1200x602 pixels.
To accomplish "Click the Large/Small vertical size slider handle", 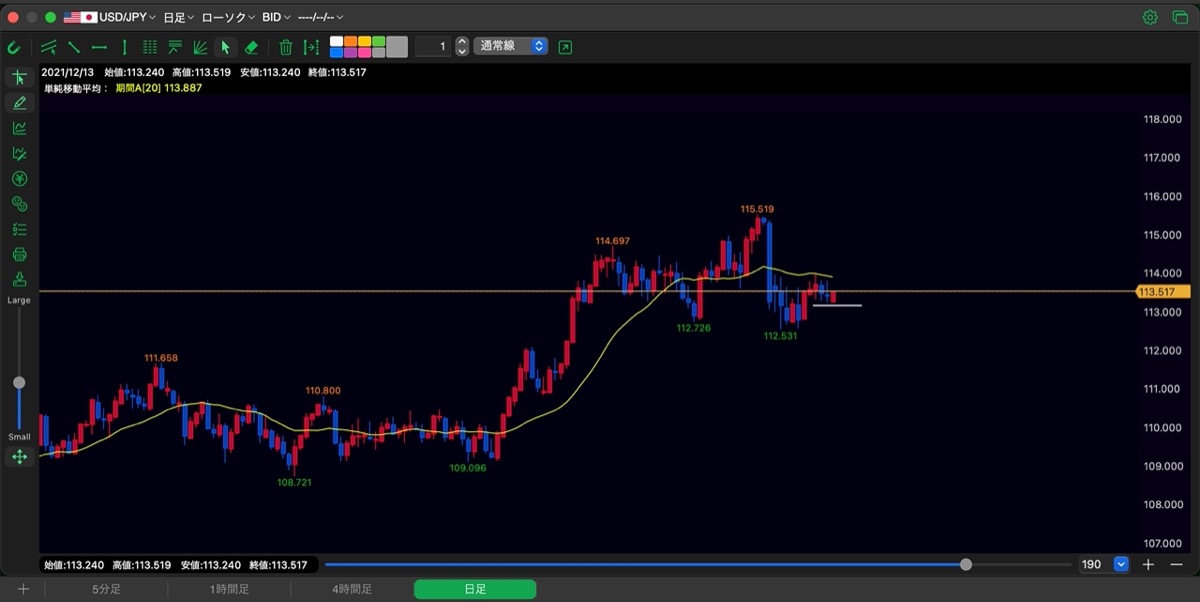I will pos(19,383).
